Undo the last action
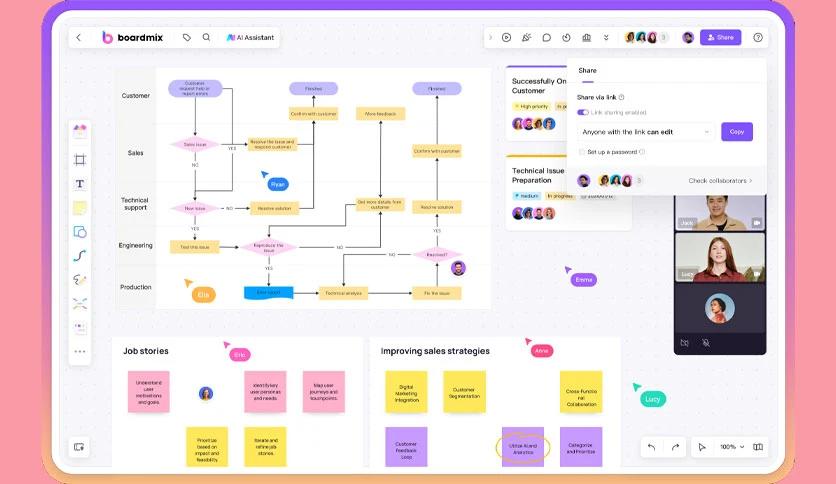The height and width of the screenshot is (484, 836). [x=652, y=447]
